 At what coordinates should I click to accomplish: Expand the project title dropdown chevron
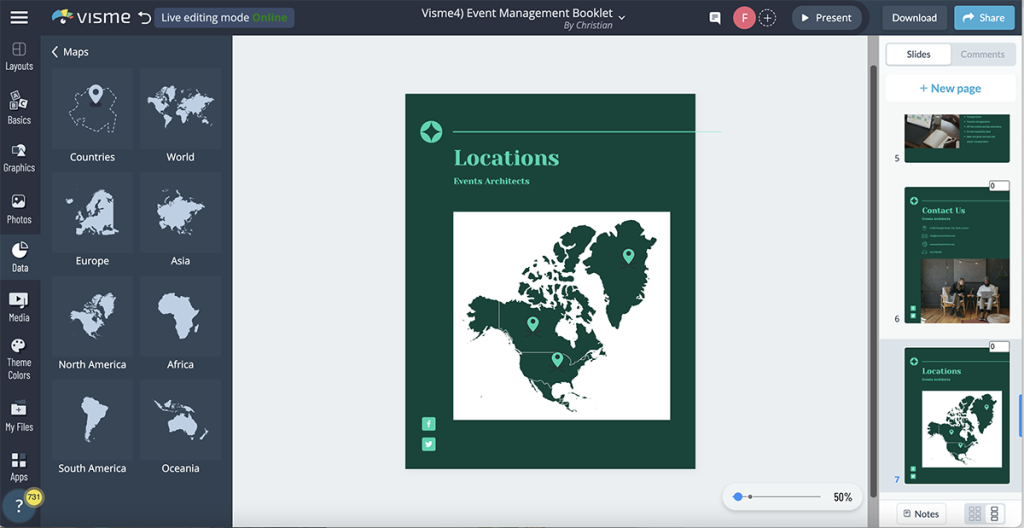pos(622,17)
